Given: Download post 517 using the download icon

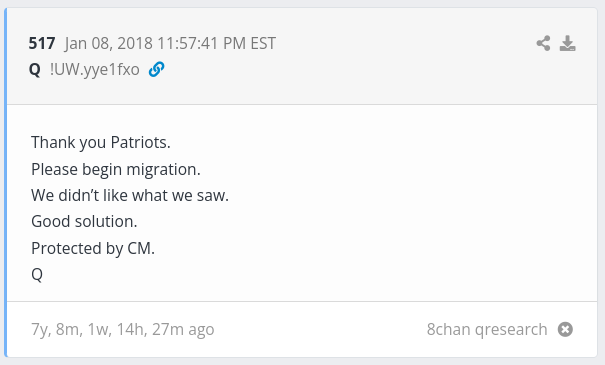Looking at the screenshot, I should [568, 43].
